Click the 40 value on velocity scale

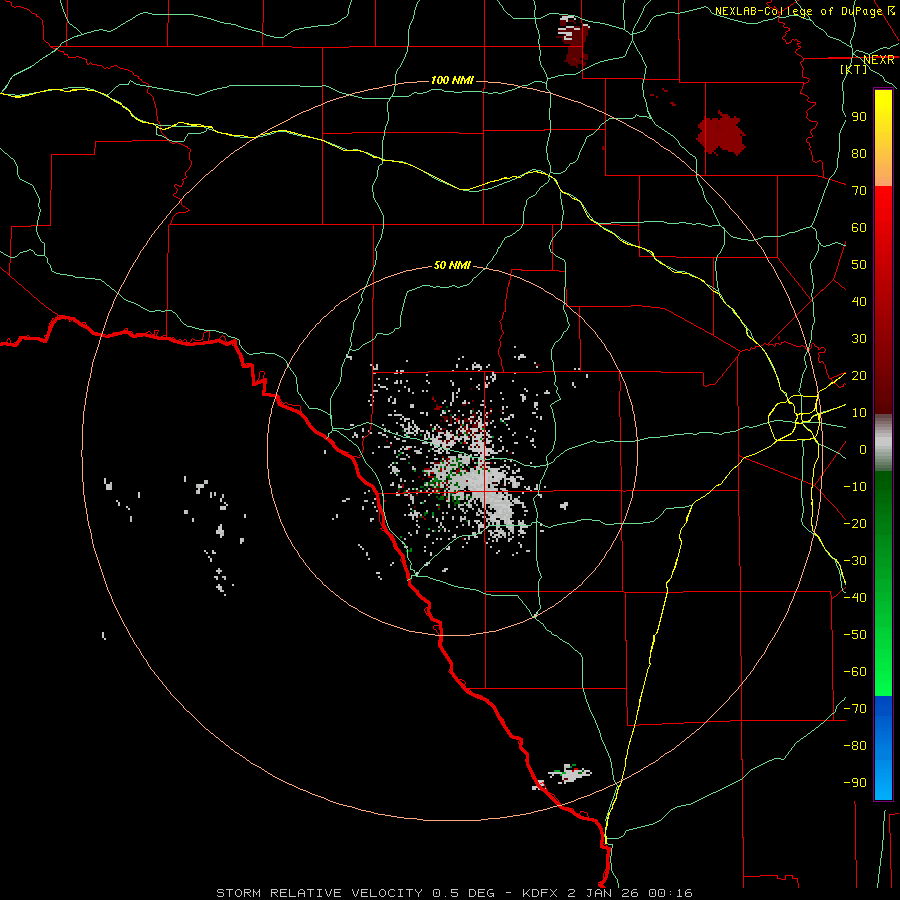pos(859,302)
